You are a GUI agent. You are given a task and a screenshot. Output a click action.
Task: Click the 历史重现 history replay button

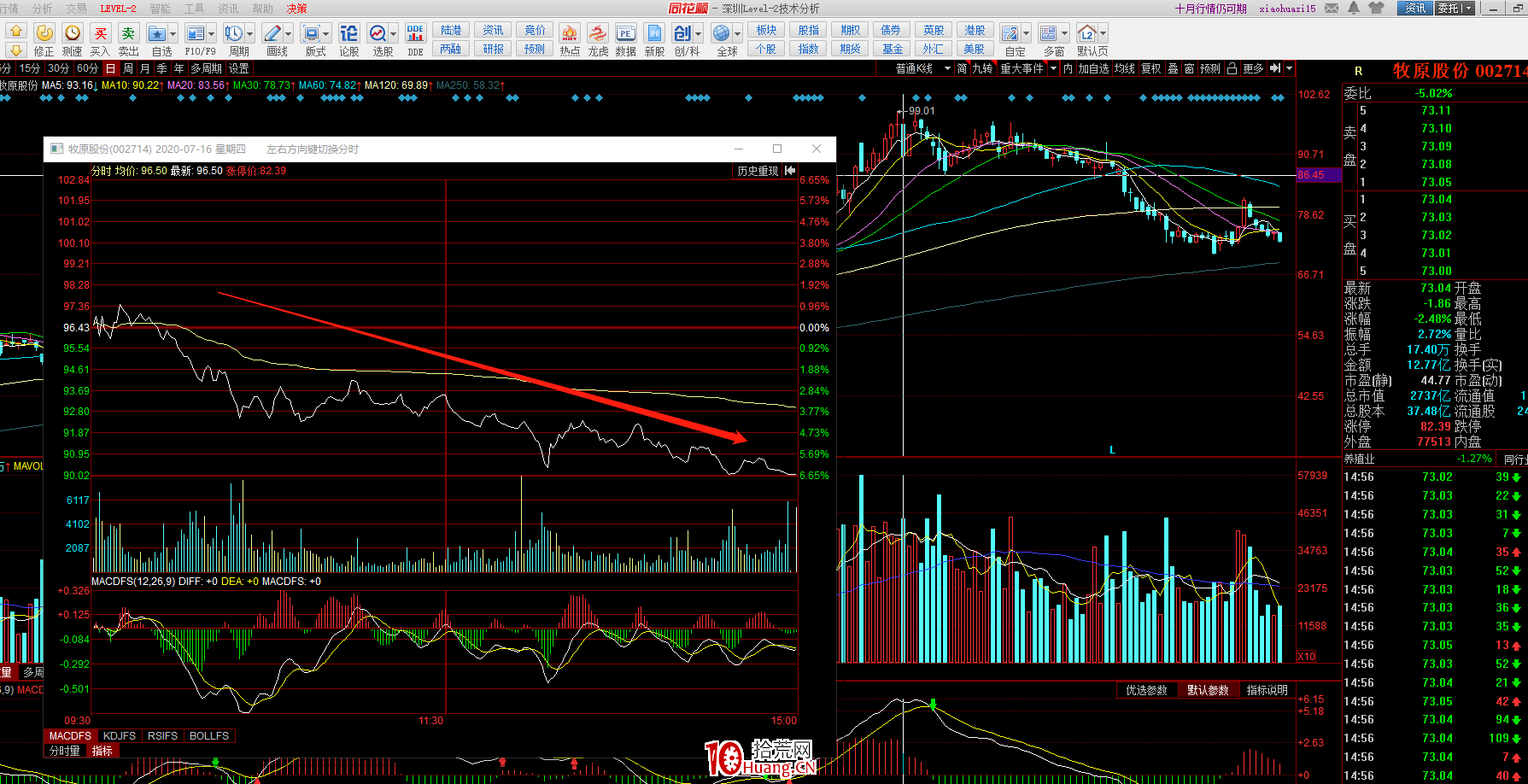758,171
